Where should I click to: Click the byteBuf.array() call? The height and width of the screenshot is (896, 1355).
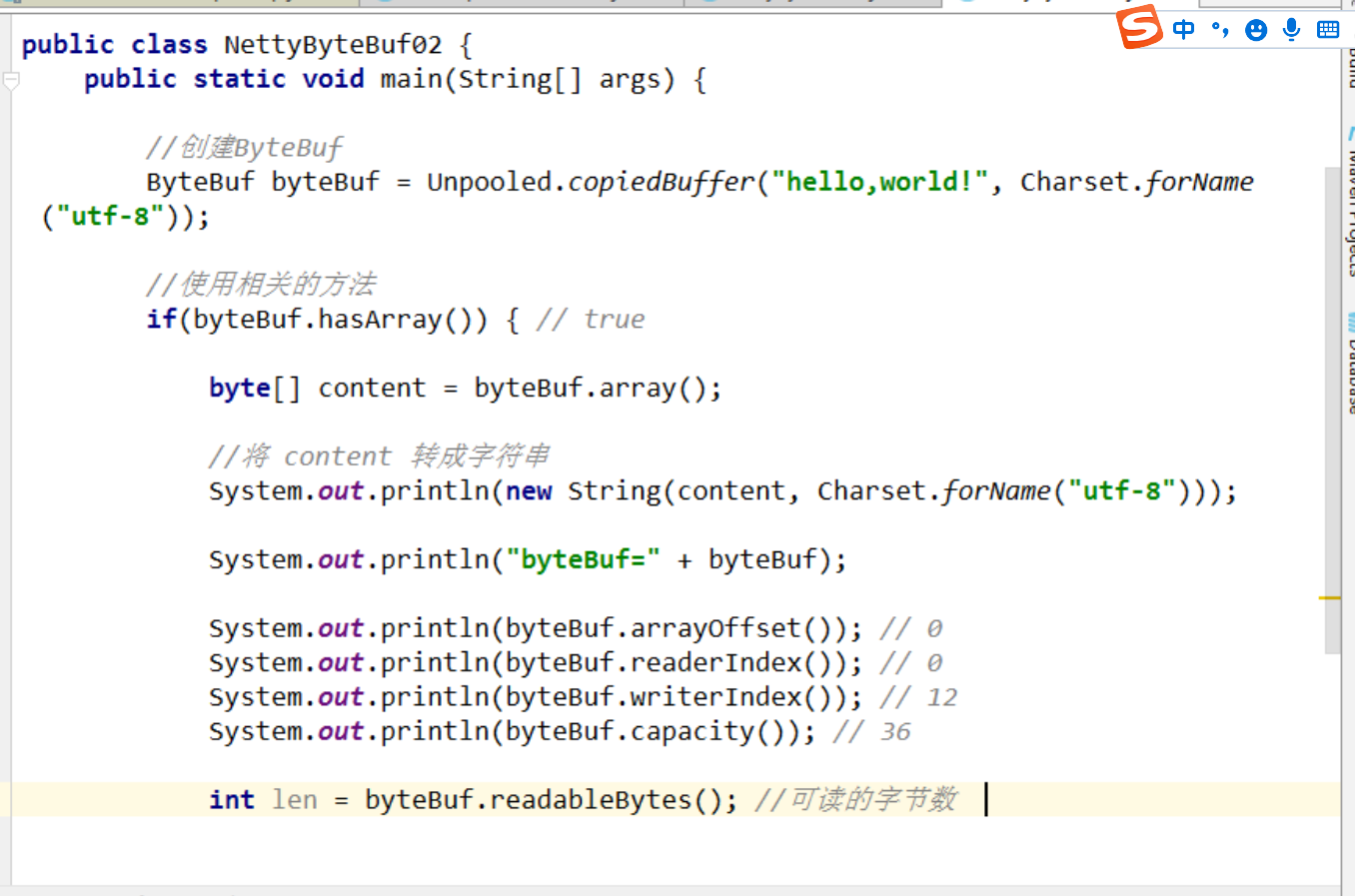pyautogui.click(x=590, y=388)
